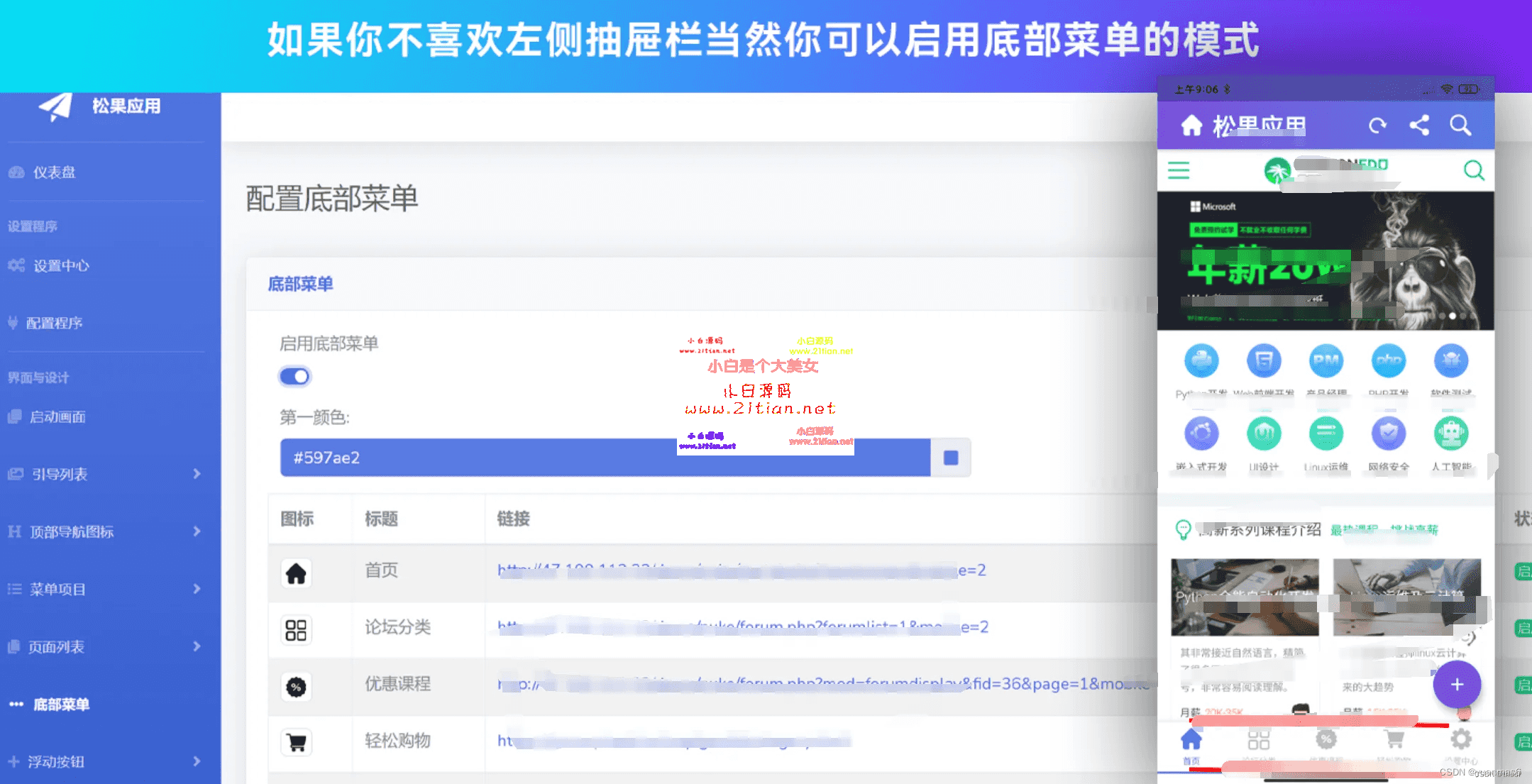Click the shopping cart icon in 轻松购物 row
1532x784 pixels.
point(297,742)
